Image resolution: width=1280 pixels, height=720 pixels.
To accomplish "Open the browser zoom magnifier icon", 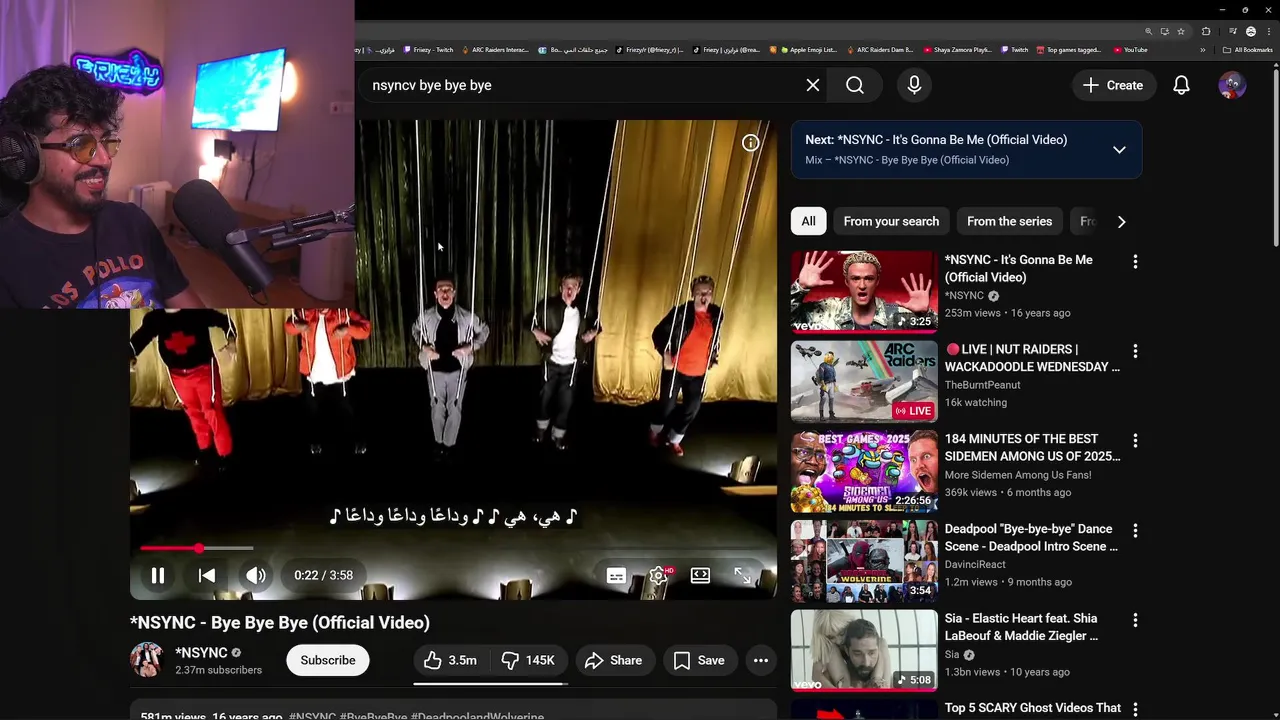I will (1148, 31).
